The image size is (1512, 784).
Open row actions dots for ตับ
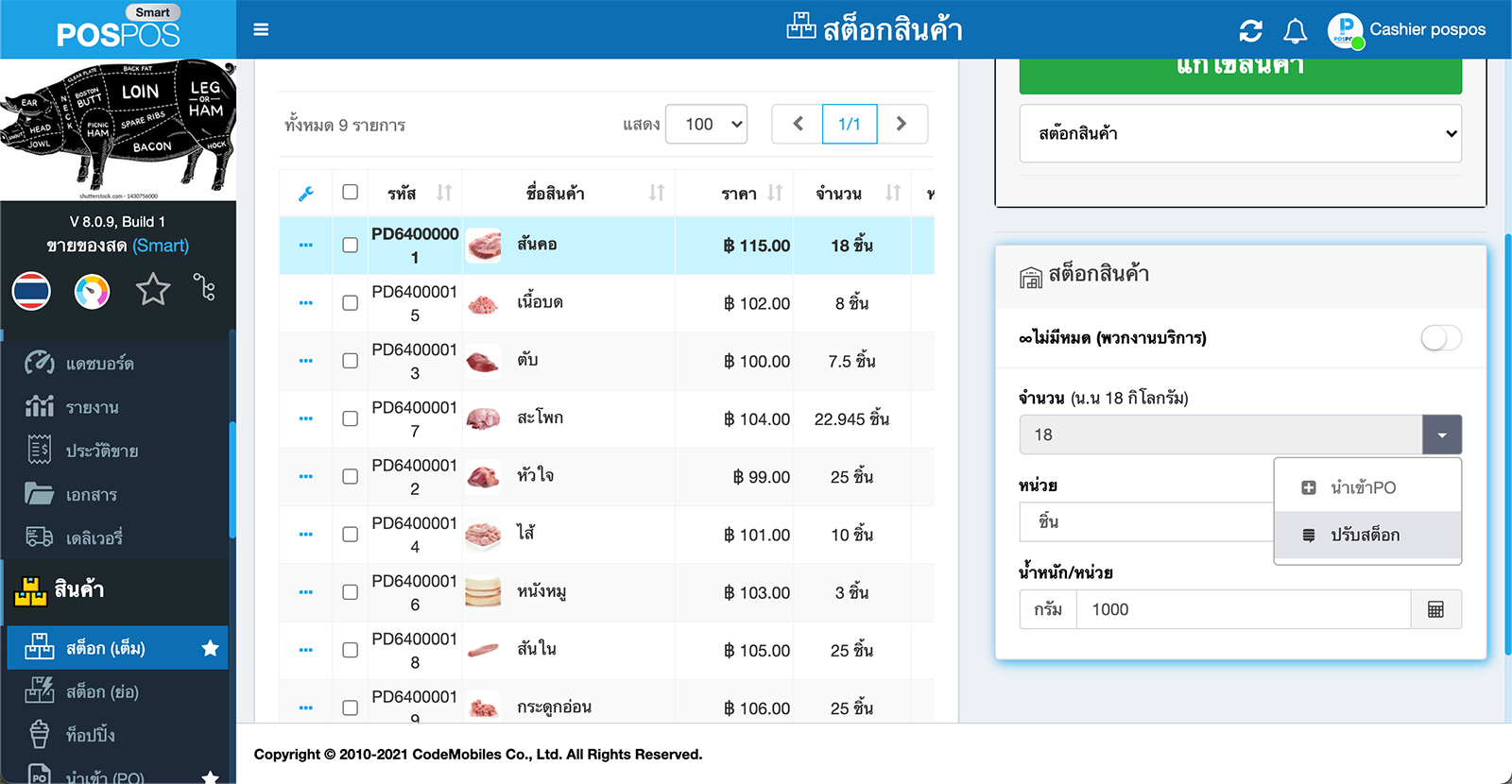tap(305, 361)
